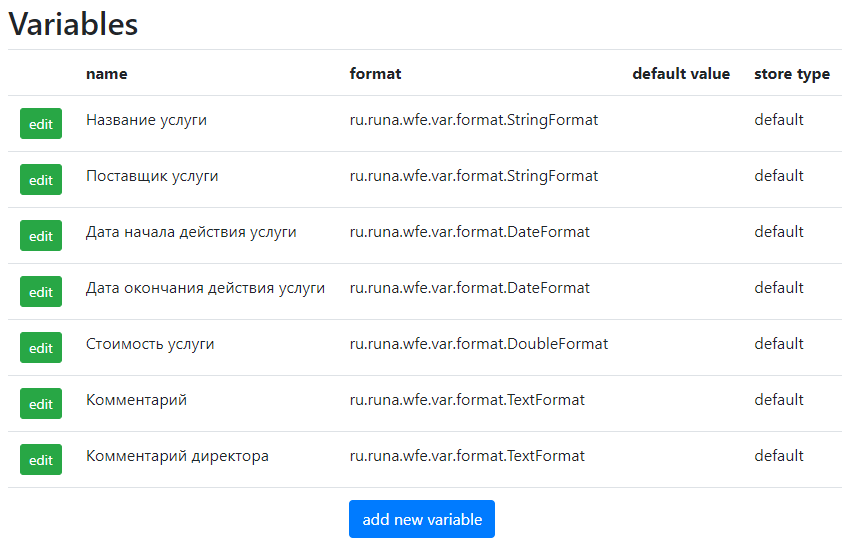Screen dimensions: 842x549
Task: Click store type default for Комментарий row
Action: pos(779,400)
